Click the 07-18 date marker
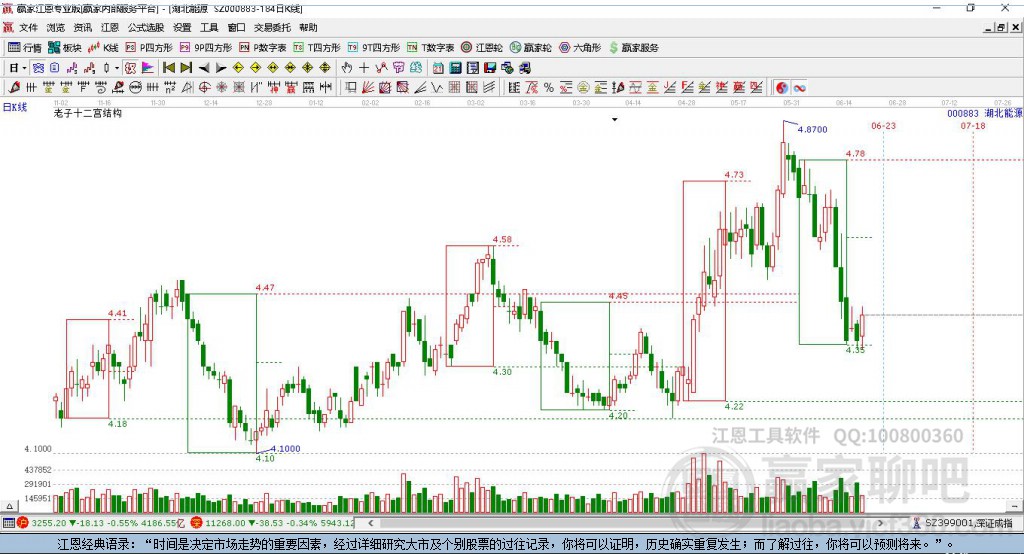The height and width of the screenshot is (554, 1024). [972, 125]
